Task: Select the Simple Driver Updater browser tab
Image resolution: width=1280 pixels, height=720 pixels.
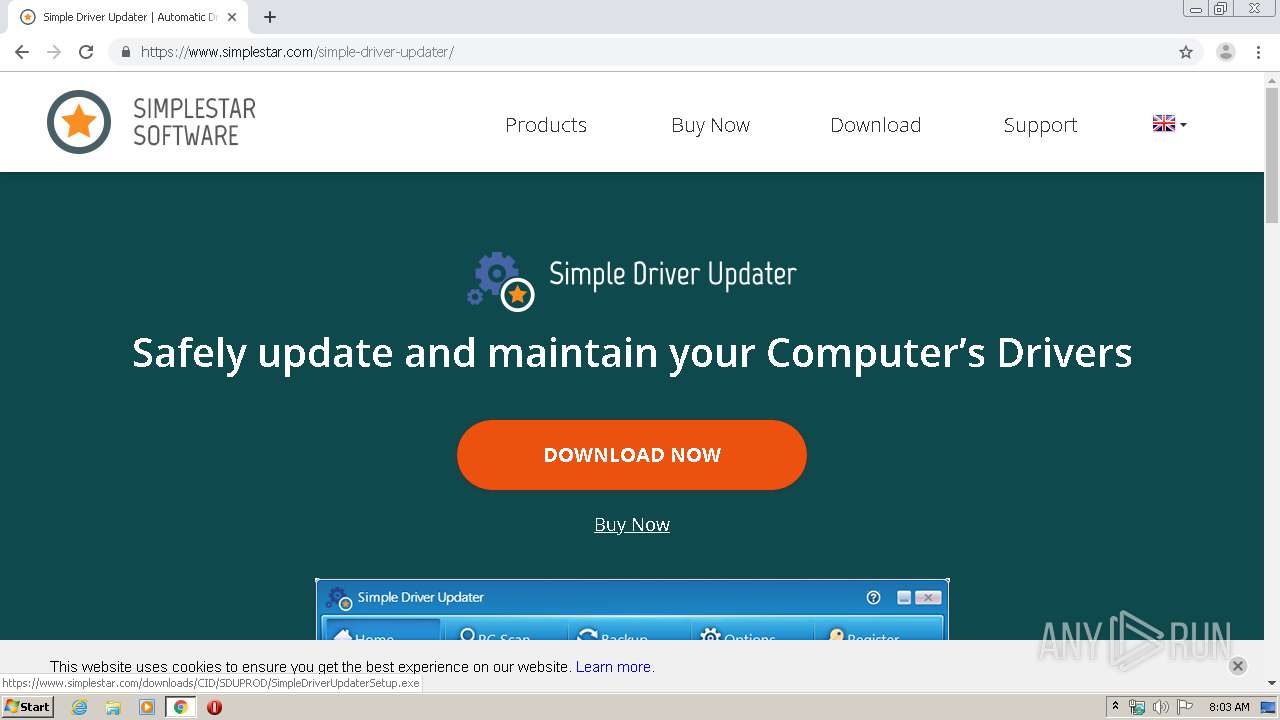Action: pyautogui.click(x=128, y=17)
